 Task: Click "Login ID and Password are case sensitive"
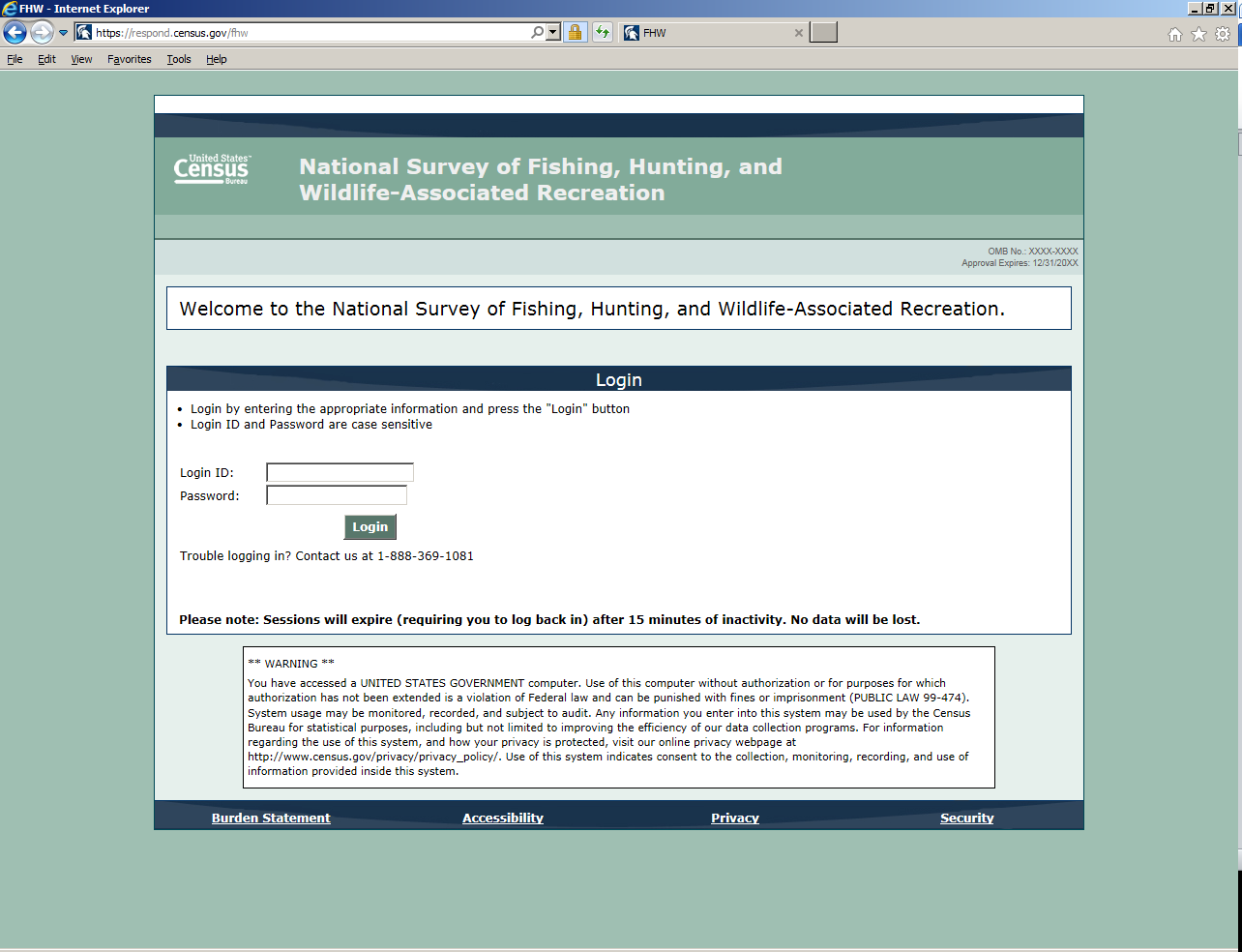point(311,425)
